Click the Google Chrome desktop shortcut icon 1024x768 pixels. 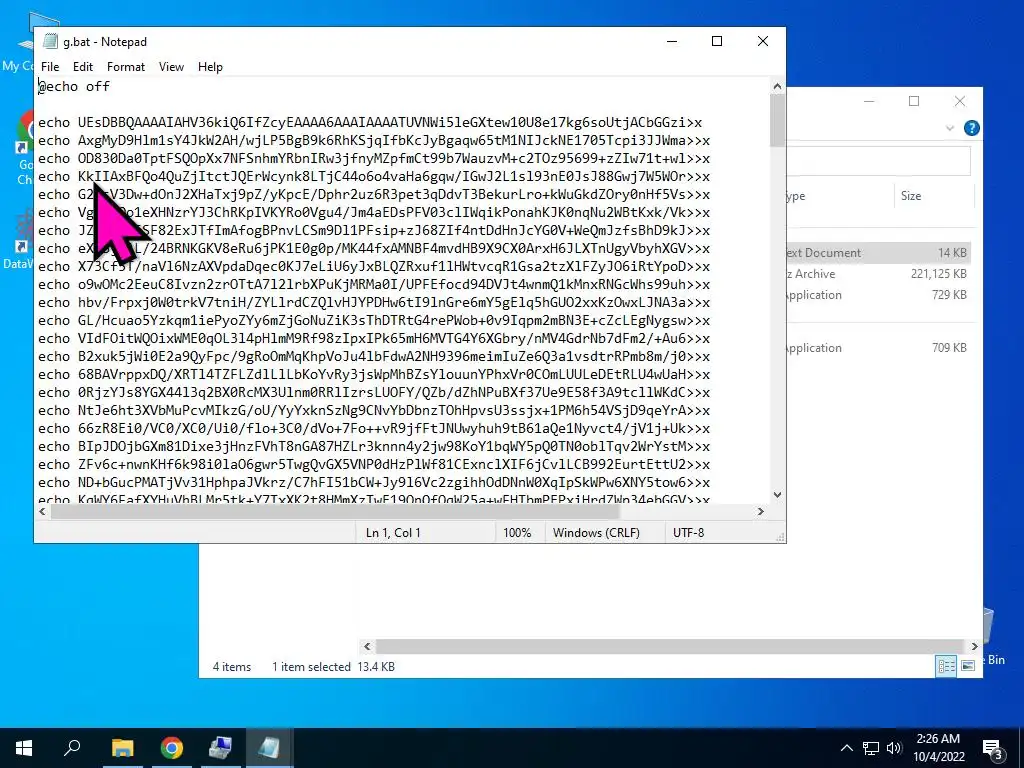tap(25, 134)
